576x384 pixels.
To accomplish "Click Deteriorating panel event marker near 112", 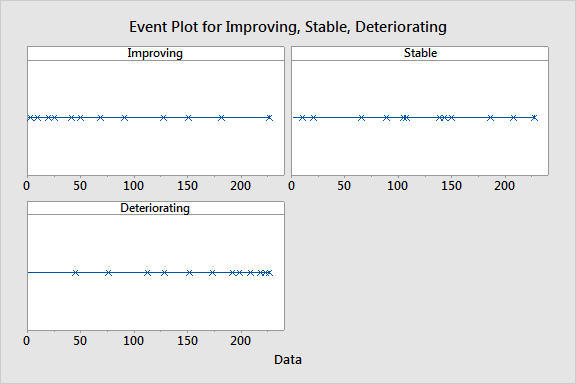I will (x=147, y=273).
